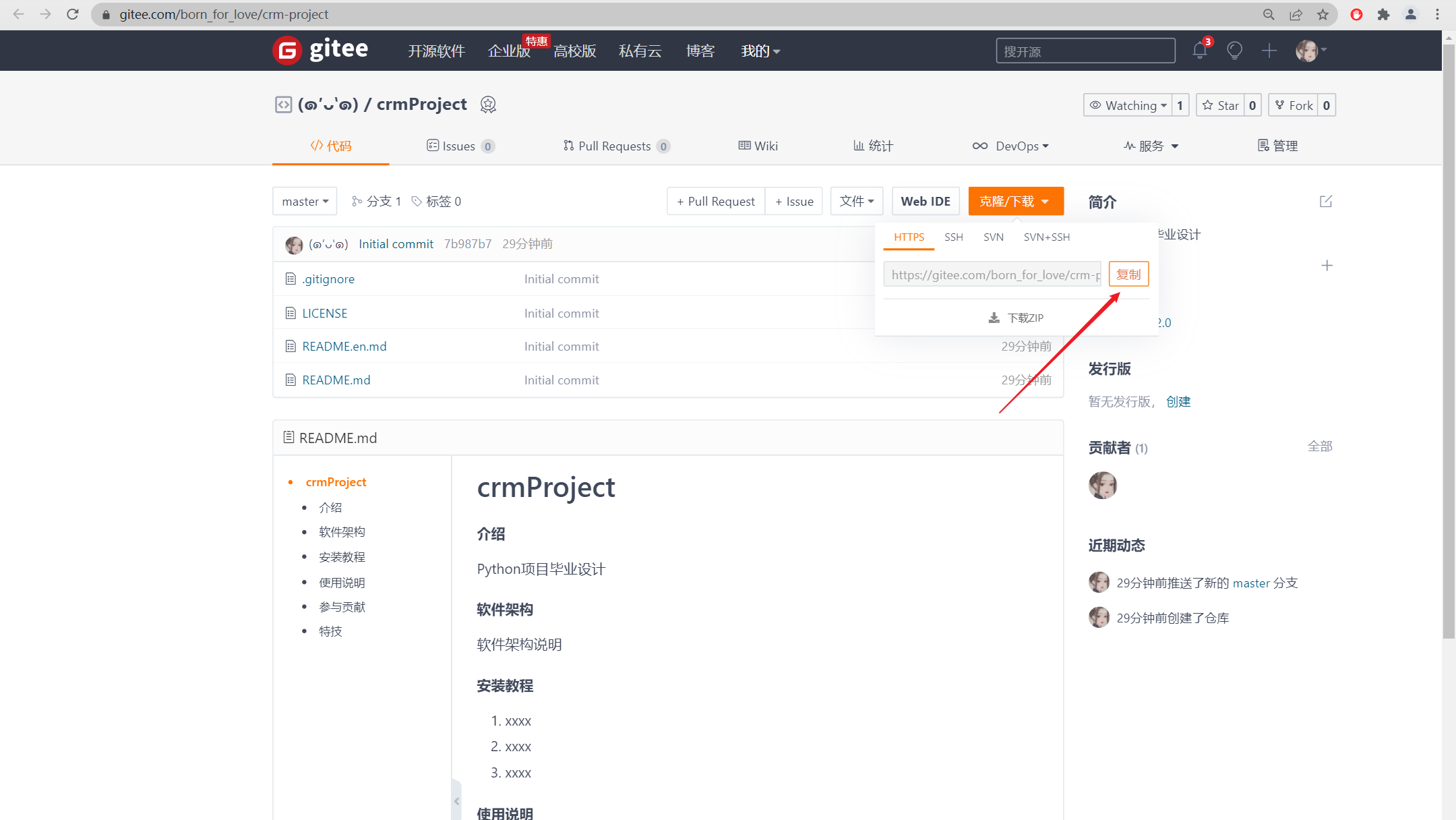Click the plus create icon in header
The image size is (1456, 820).
click(1269, 51)
